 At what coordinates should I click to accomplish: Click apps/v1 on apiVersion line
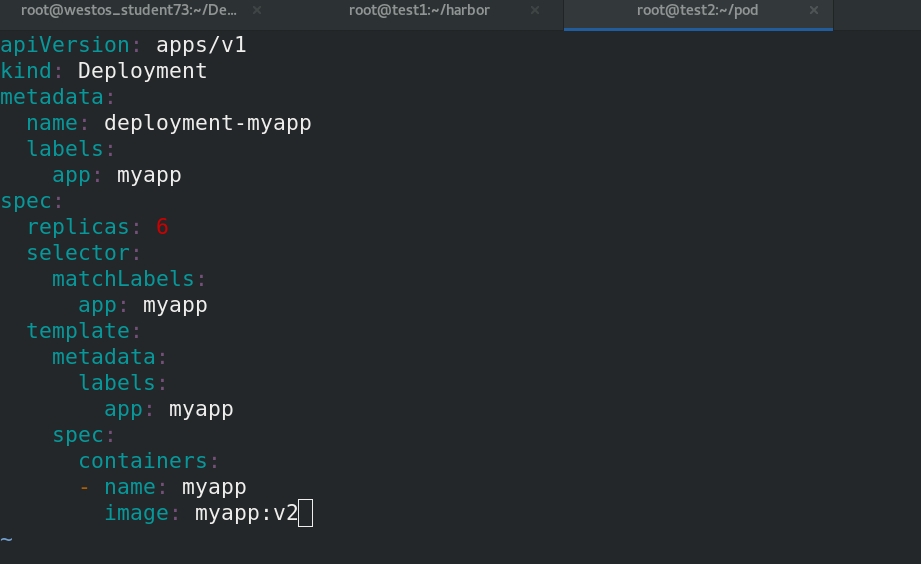(x=201, y=45)
